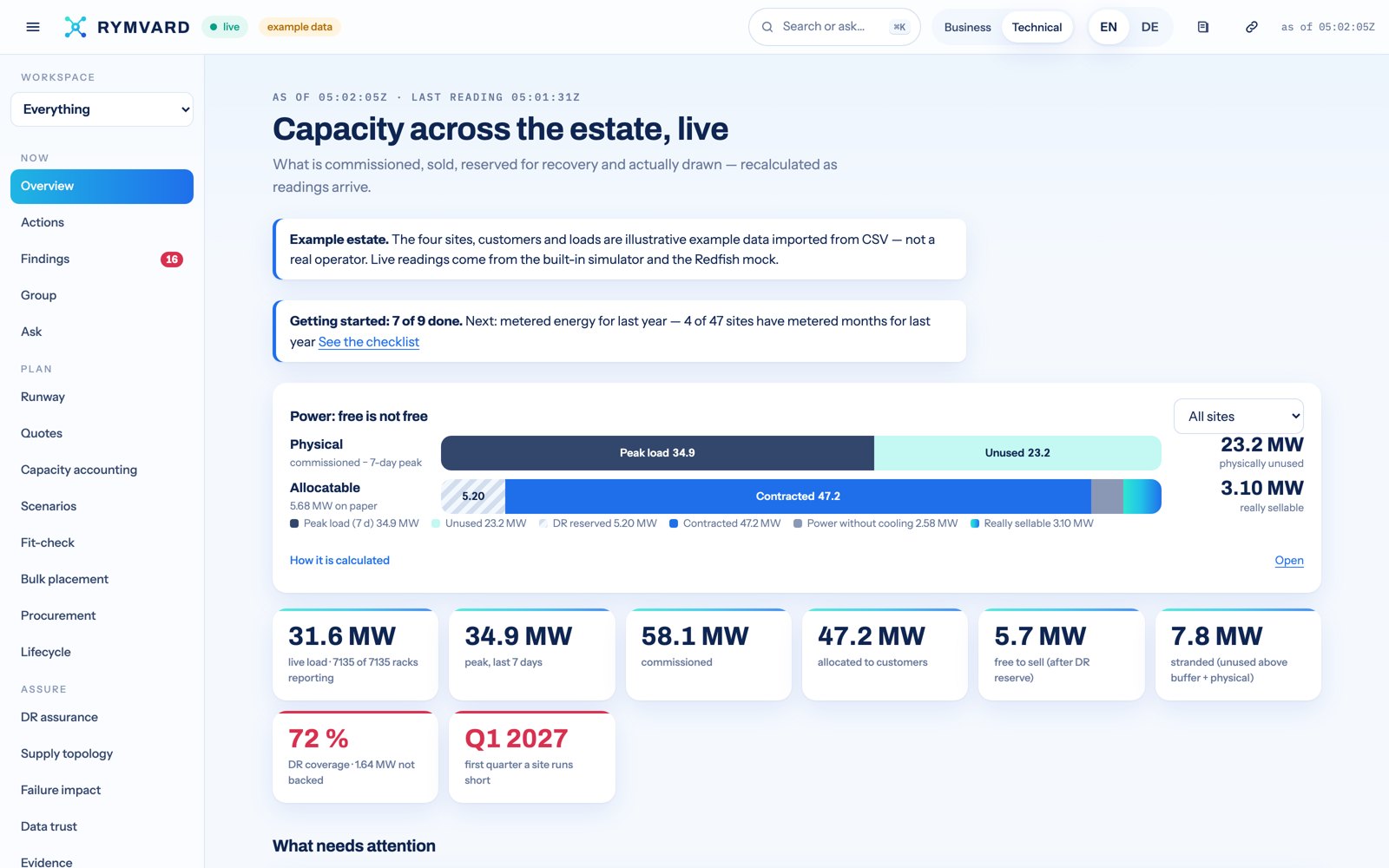Open the All sites dropdown
Image resolution: width=1389 pixels, height=868 pixels.
(1239, 417)
